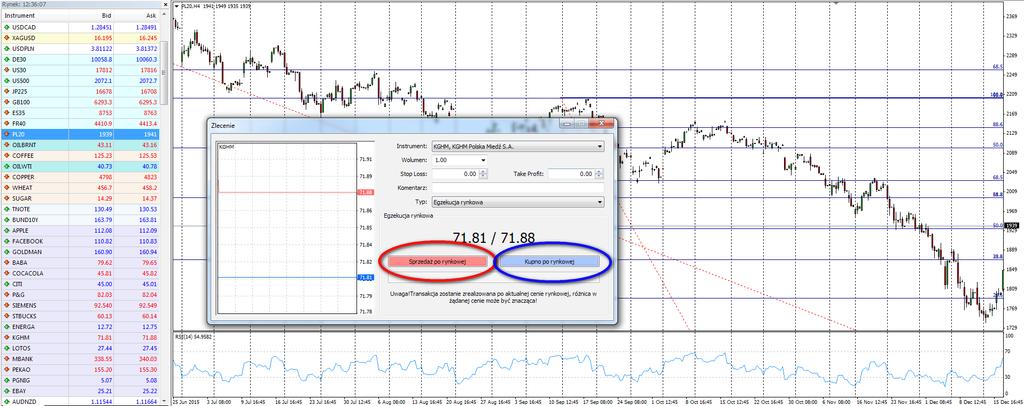
Task: Click the arrow icon beside DE30
Action: point(7,59)
